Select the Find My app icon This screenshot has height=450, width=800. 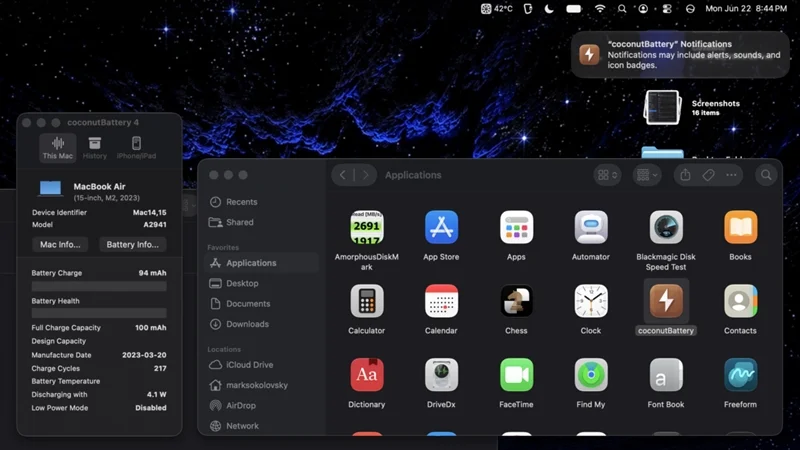(x=591, y=374)
